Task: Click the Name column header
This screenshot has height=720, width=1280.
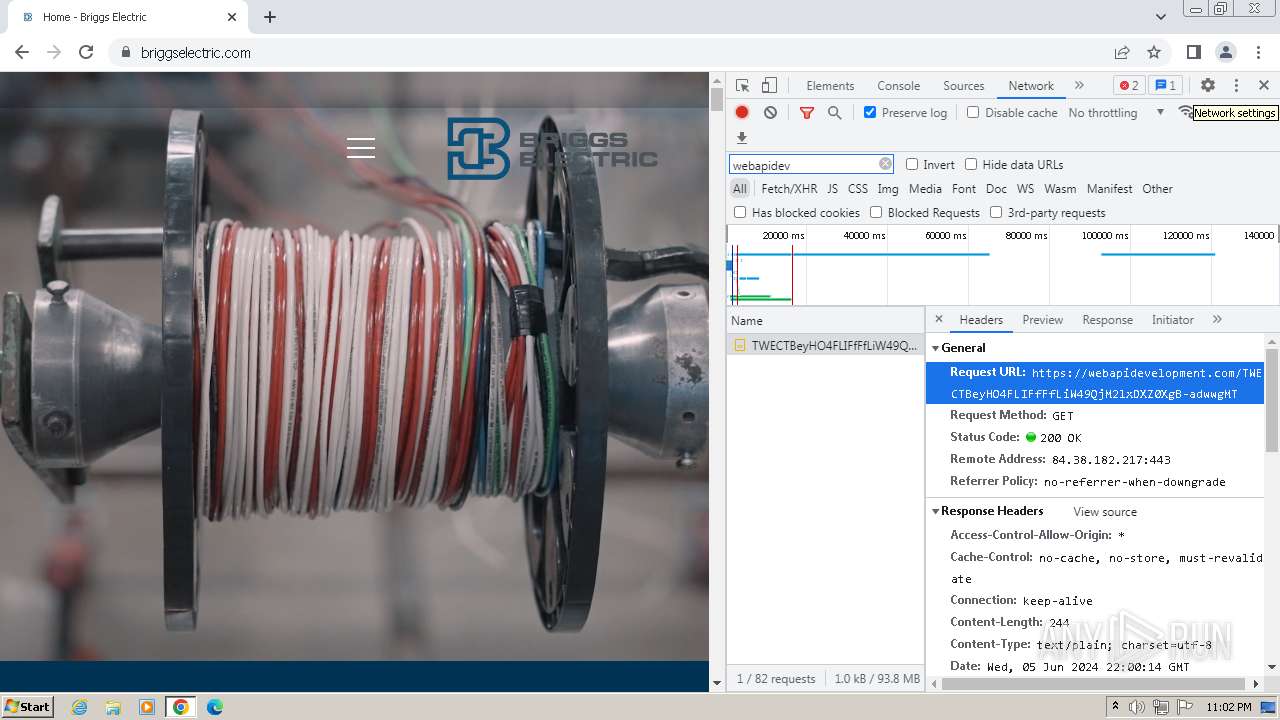Action: [x=825, y=320]
